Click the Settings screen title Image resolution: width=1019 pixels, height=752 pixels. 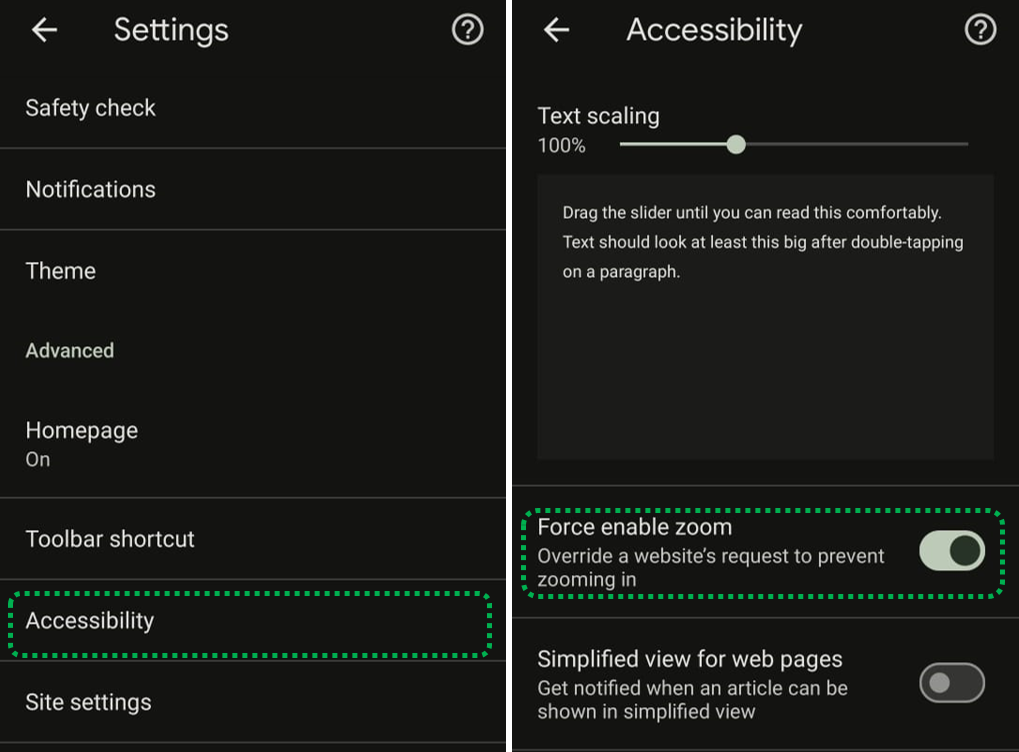[171, 30]
